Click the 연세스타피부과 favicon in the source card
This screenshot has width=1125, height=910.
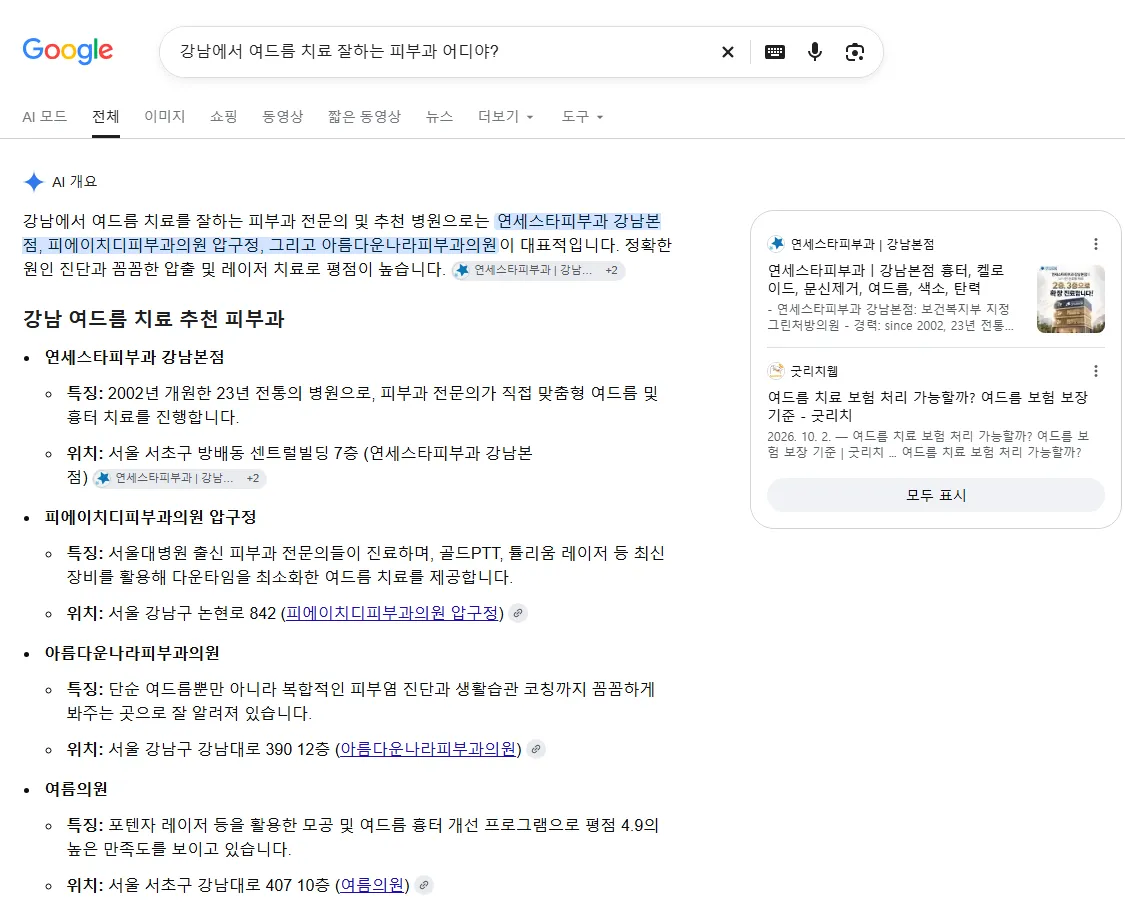click(776, 244)
